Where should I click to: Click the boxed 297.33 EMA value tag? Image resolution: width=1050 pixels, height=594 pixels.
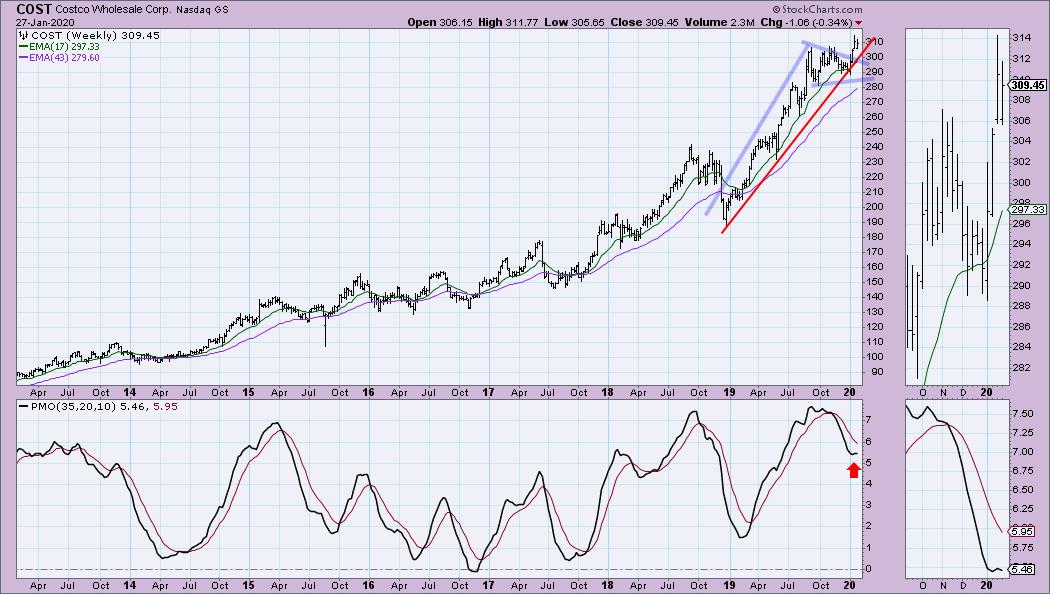point(1028,210)
